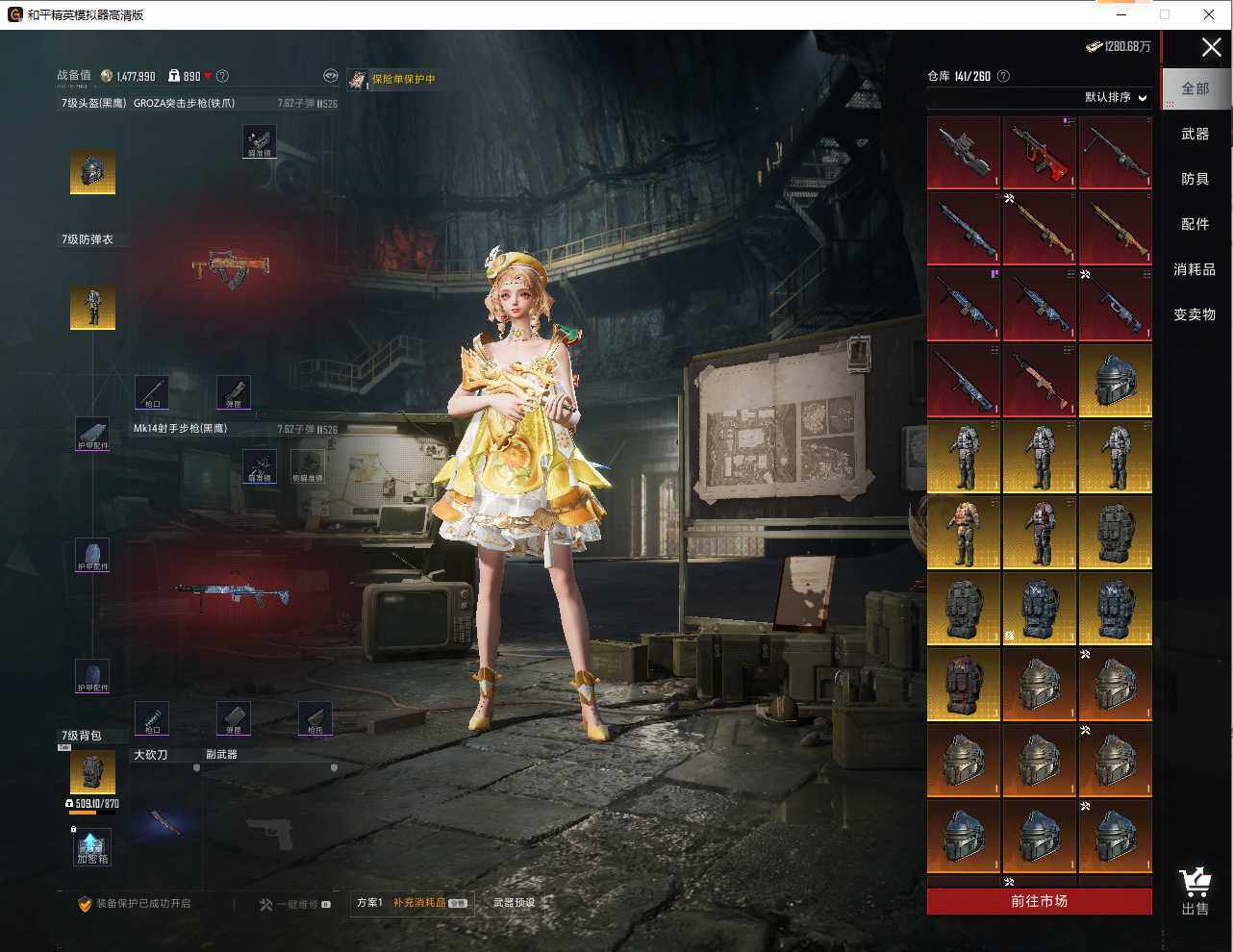Open the 加密箱 secure box
Image resolution: width=1233 pixels, height=952 pixels.
pos(92,847)
